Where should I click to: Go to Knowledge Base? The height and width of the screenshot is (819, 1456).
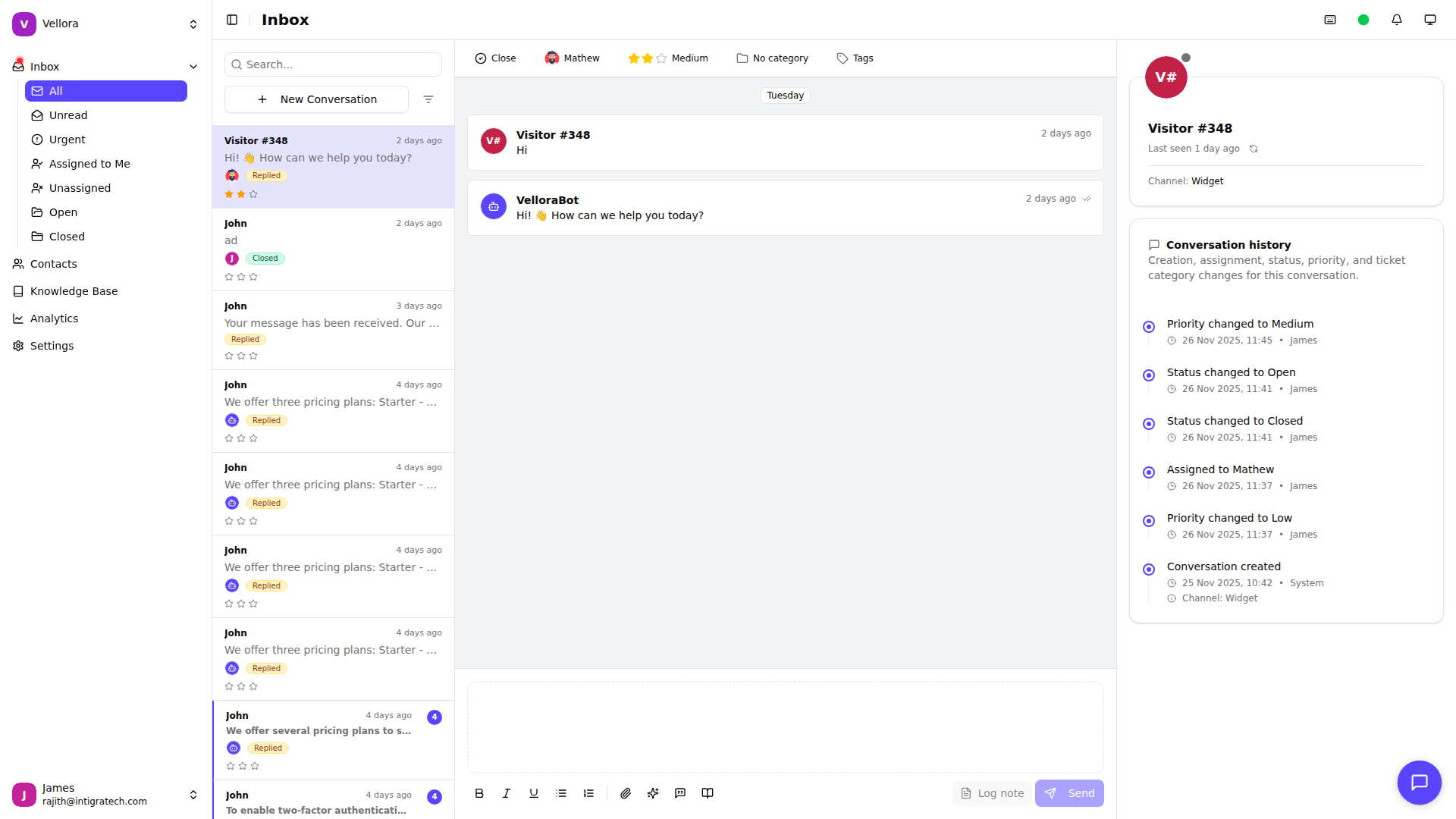click(106, 291)
